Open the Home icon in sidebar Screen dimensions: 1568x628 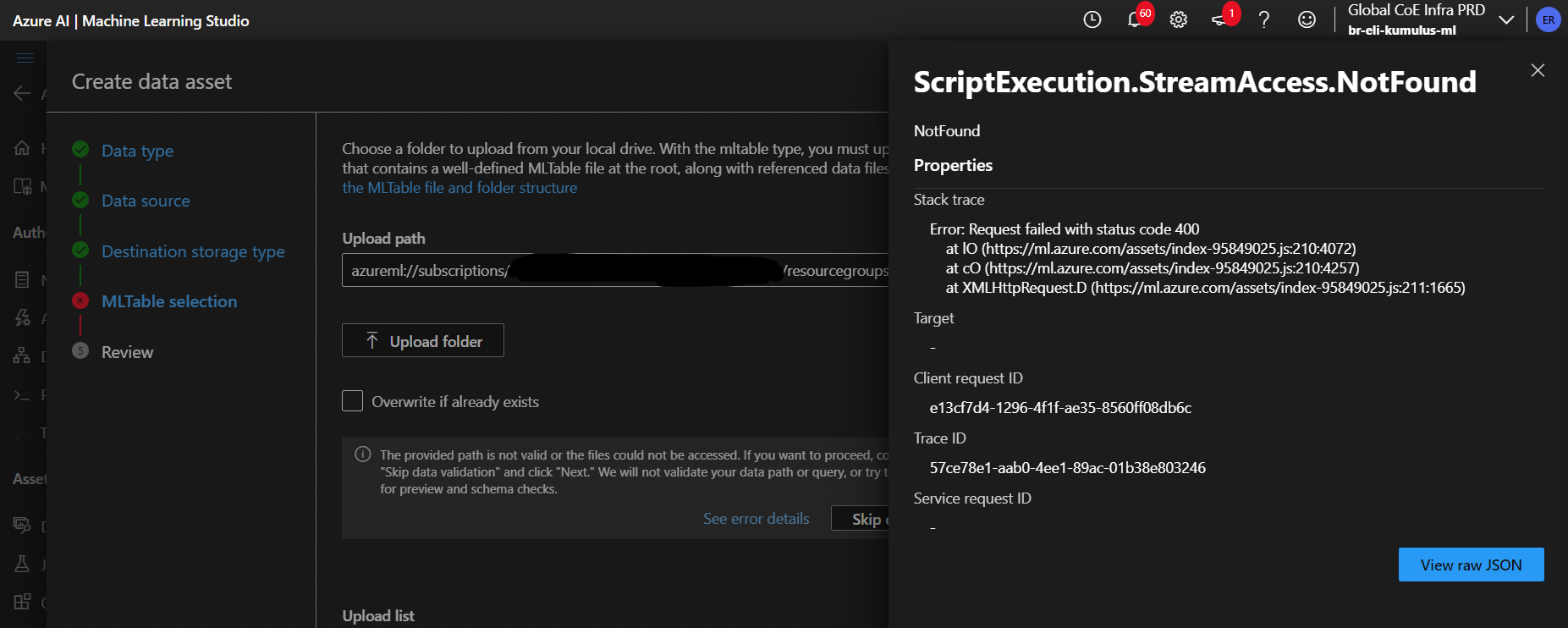point(22,148)
